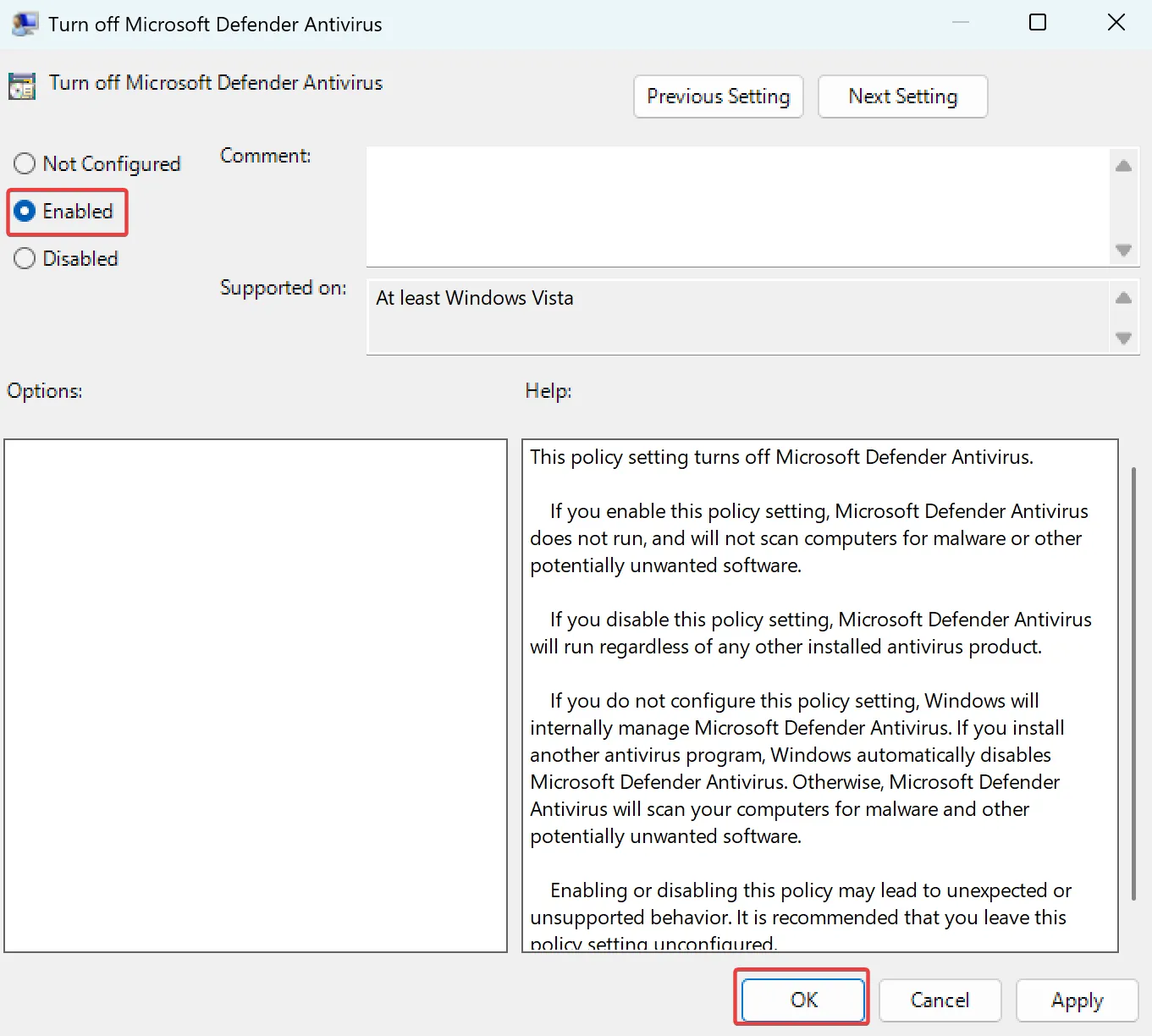The width and height of the screenshot is (1152, 1036).
Task: Apply the policy change
Action: 1076,1000
